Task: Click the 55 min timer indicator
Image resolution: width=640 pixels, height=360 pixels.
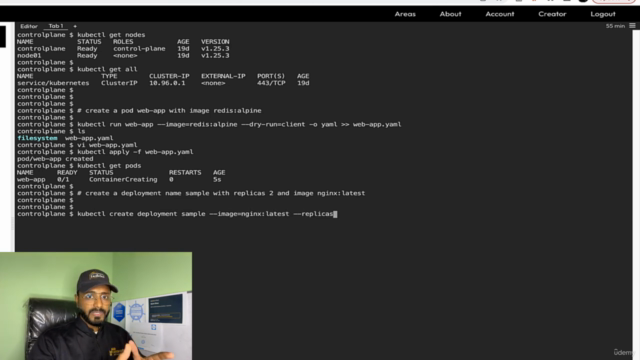Action: (615, 26)
